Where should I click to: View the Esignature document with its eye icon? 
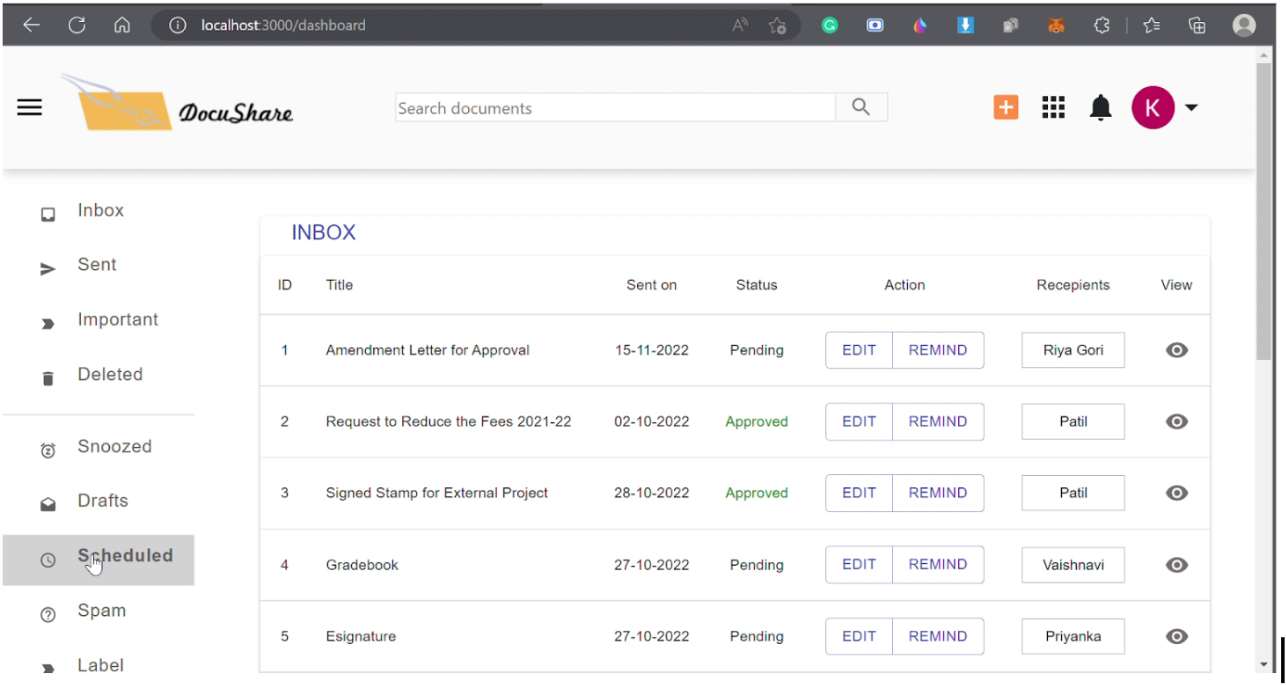point(1176,636)
